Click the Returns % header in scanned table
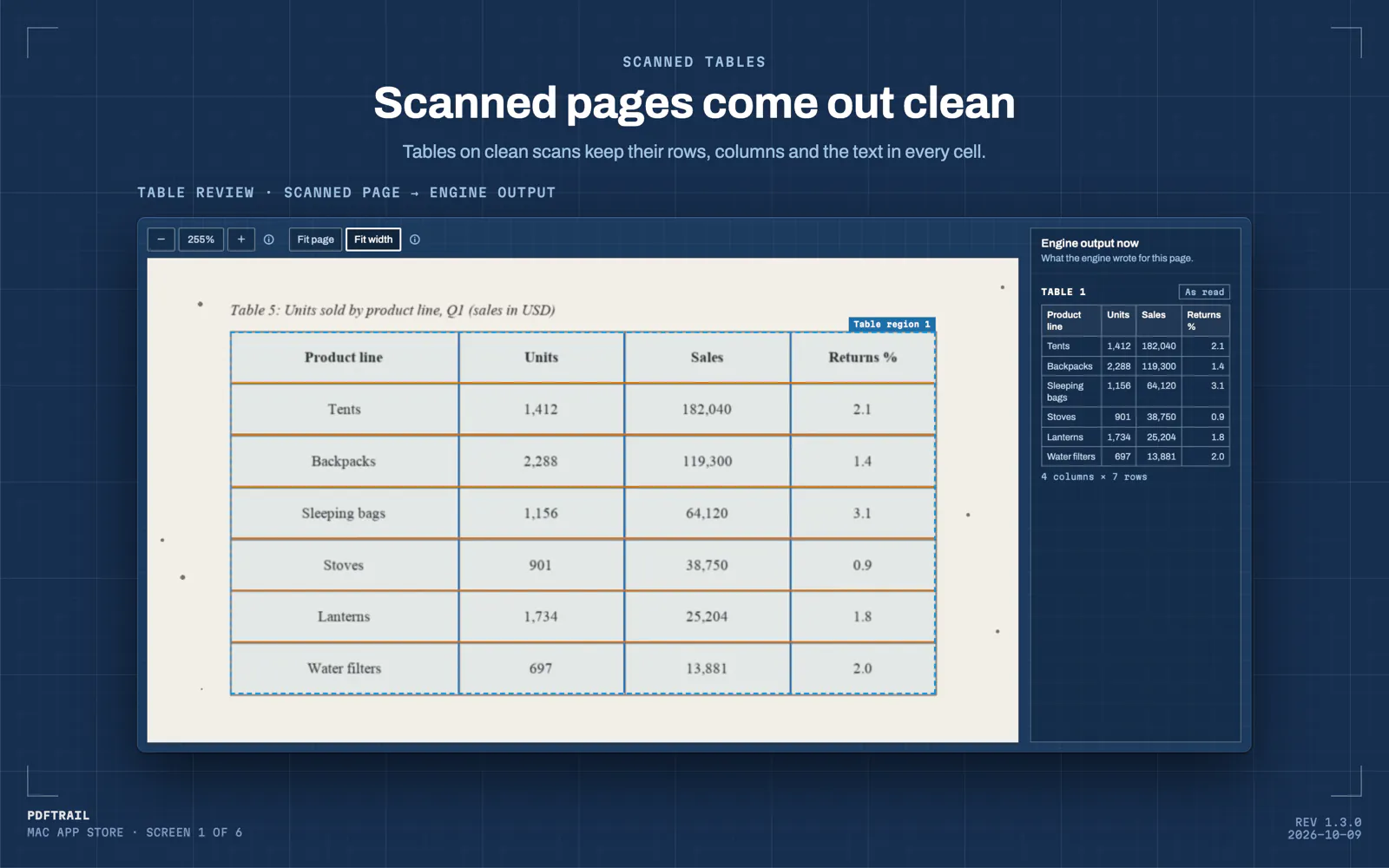The image size is (1389, 868). pos(863,357)
